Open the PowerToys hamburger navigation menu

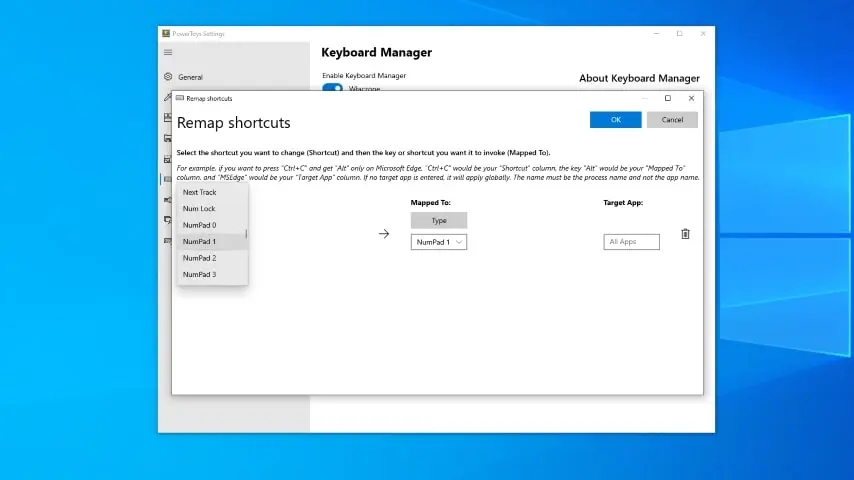click(168, 52)
